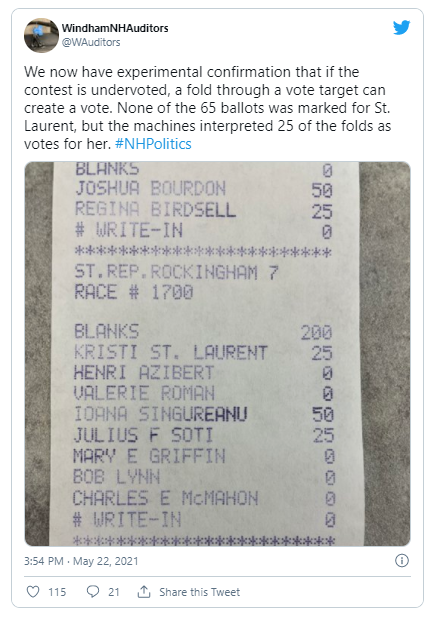The height and width of the screenshot is (624, 442).
Task: Open replies via the speech bubble icon
Action: coord(93,592)
